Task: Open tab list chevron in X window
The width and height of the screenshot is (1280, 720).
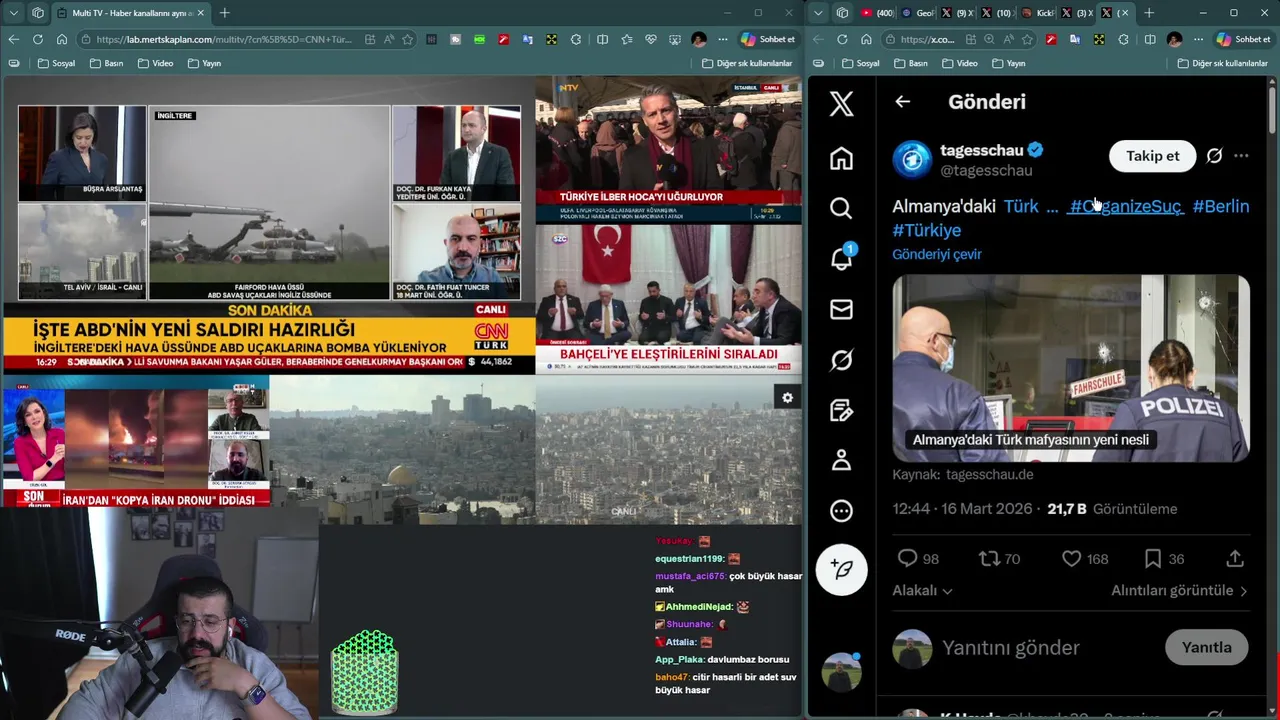Action: click(819, 13)
